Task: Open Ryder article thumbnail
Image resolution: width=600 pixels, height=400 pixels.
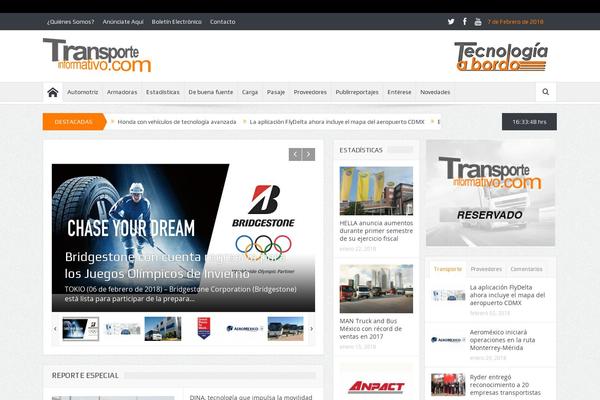Action: [448, 385]
